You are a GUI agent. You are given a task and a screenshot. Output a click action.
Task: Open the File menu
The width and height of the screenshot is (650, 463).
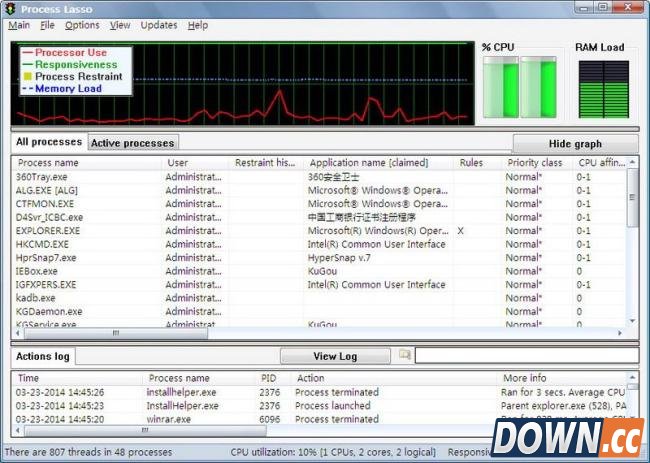pos(47,25)
